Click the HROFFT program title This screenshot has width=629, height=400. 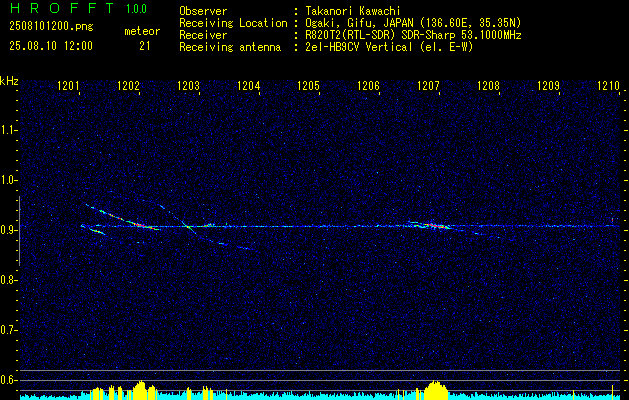click(62, 8)
